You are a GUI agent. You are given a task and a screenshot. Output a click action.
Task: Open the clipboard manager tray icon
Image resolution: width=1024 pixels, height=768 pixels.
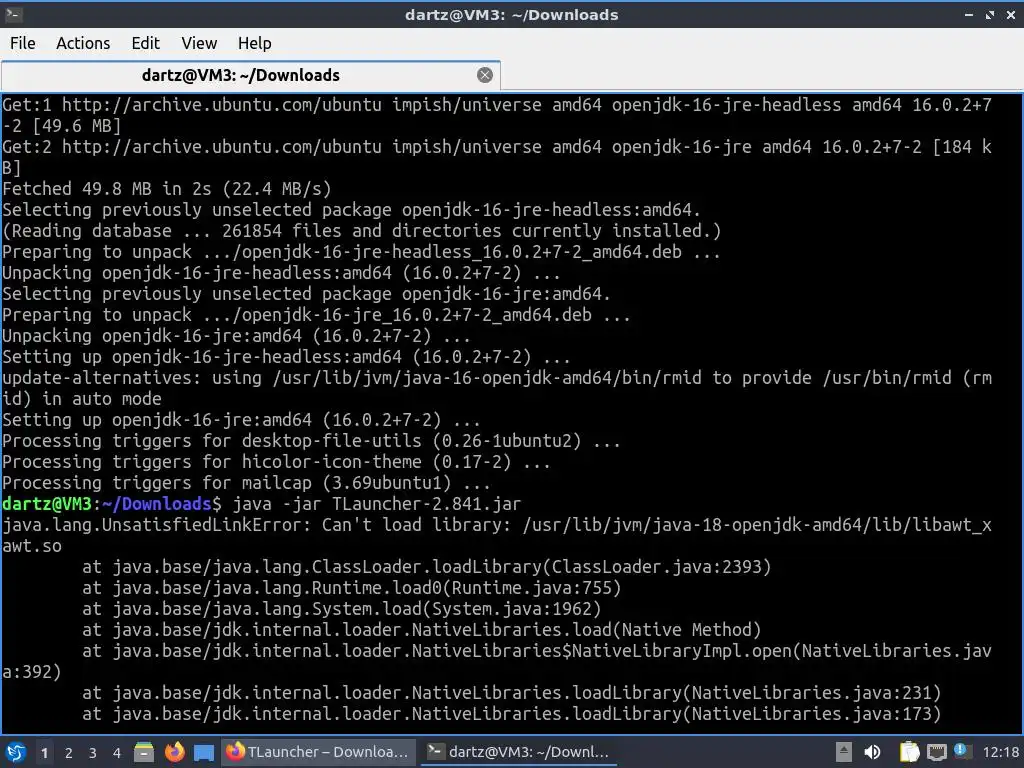909,752
